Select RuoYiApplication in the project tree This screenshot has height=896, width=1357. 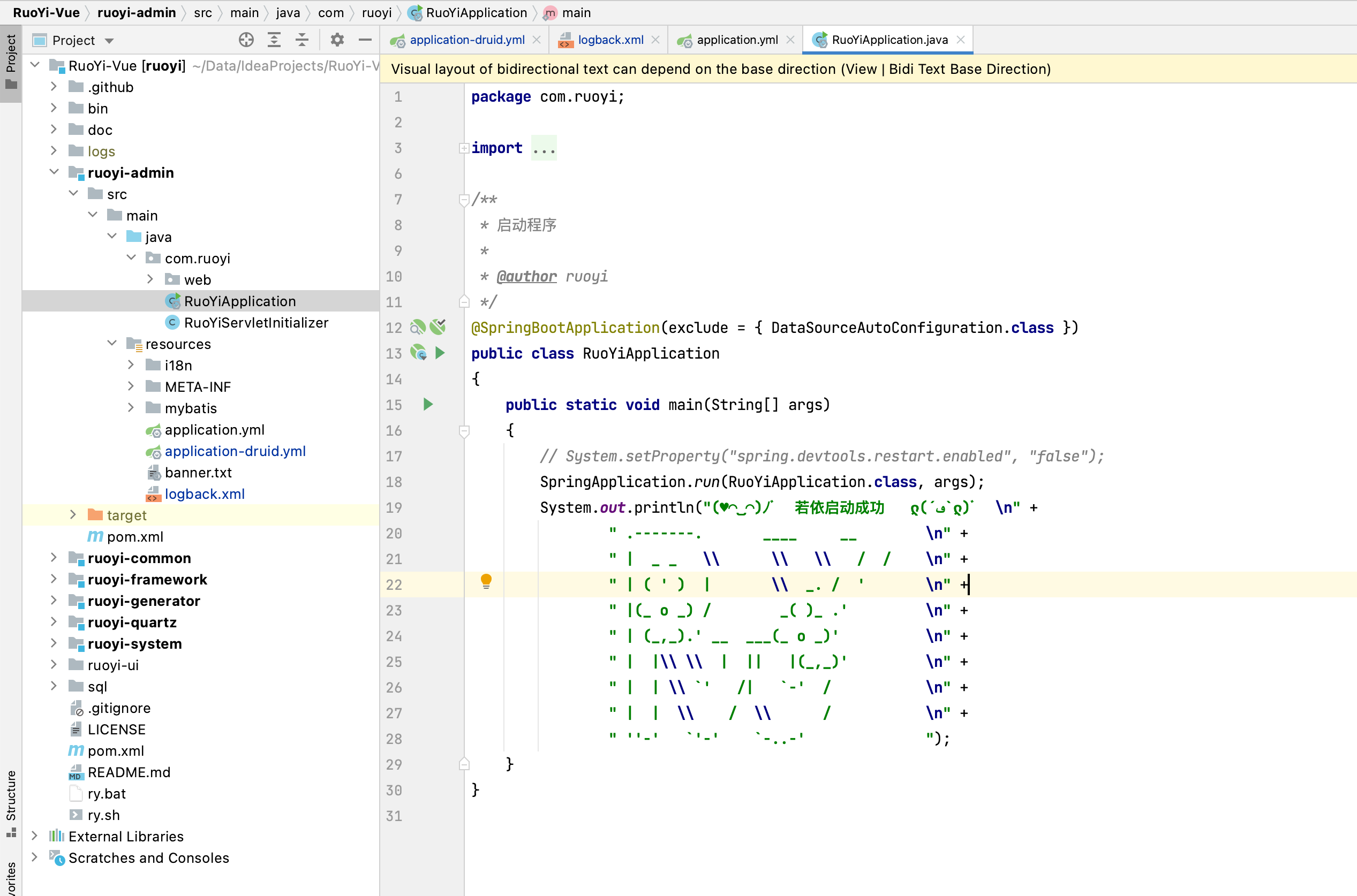239,301
